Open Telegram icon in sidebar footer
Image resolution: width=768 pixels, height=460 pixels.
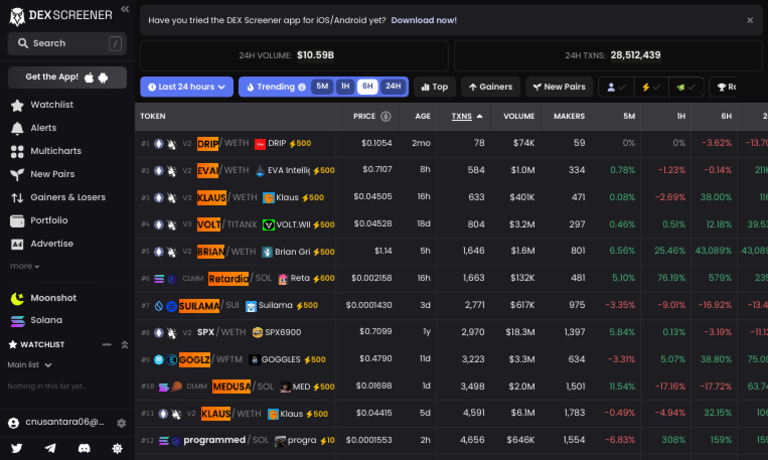[x=50, y=448]
